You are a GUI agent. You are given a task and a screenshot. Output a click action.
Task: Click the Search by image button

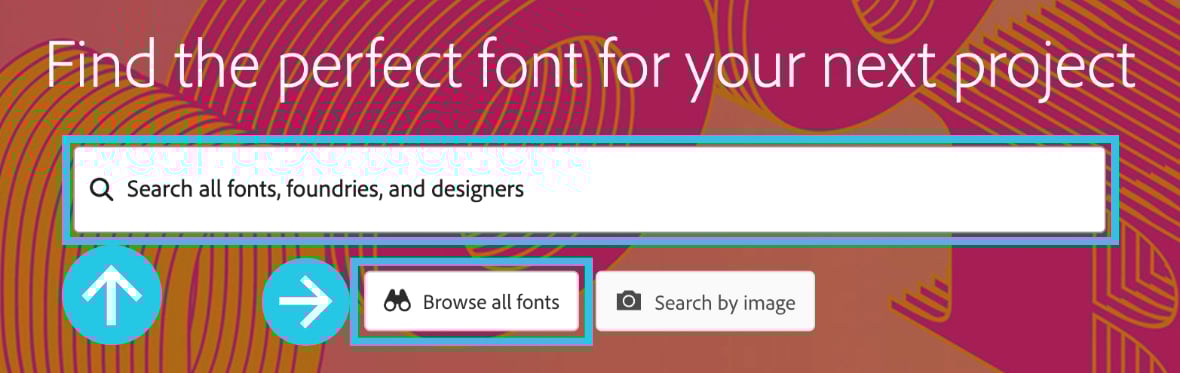pyautogui.click(x=705, y=302)
